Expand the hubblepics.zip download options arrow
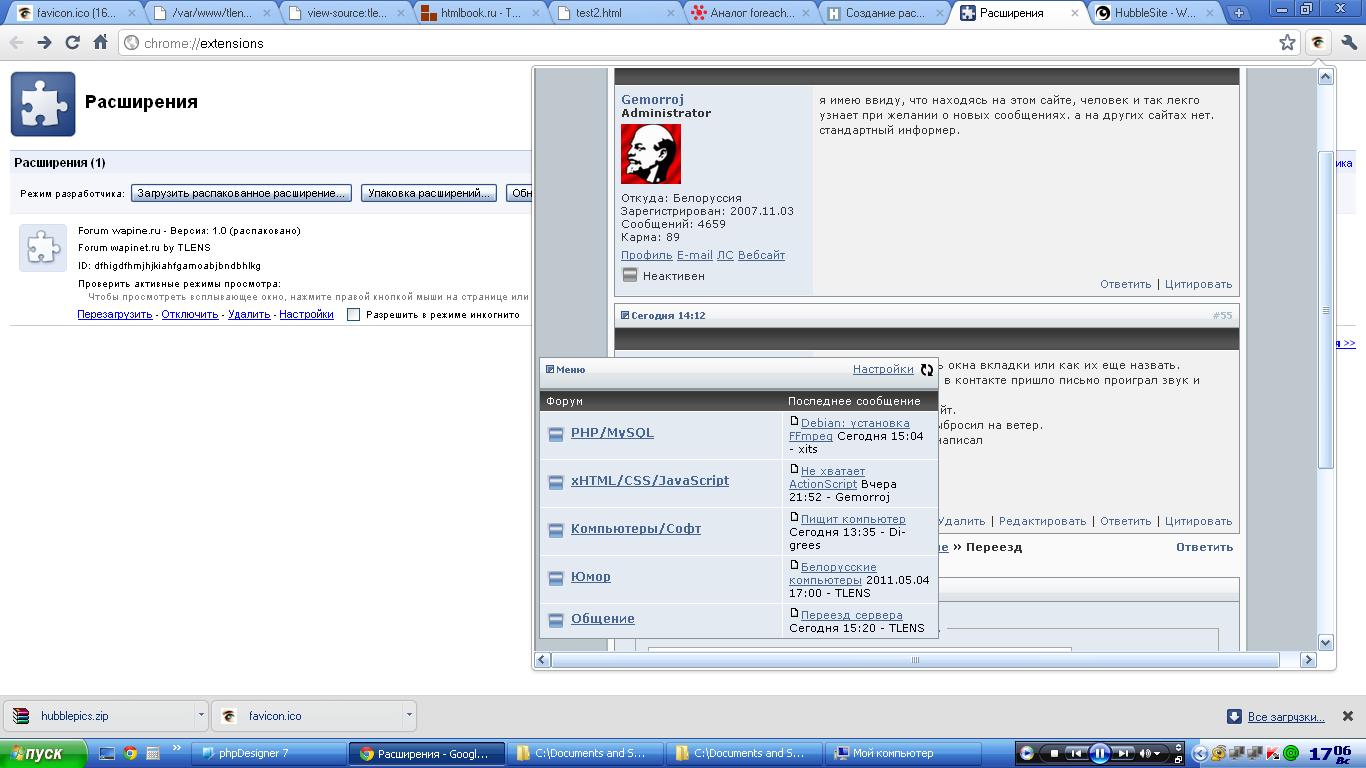 pos(201,716)
